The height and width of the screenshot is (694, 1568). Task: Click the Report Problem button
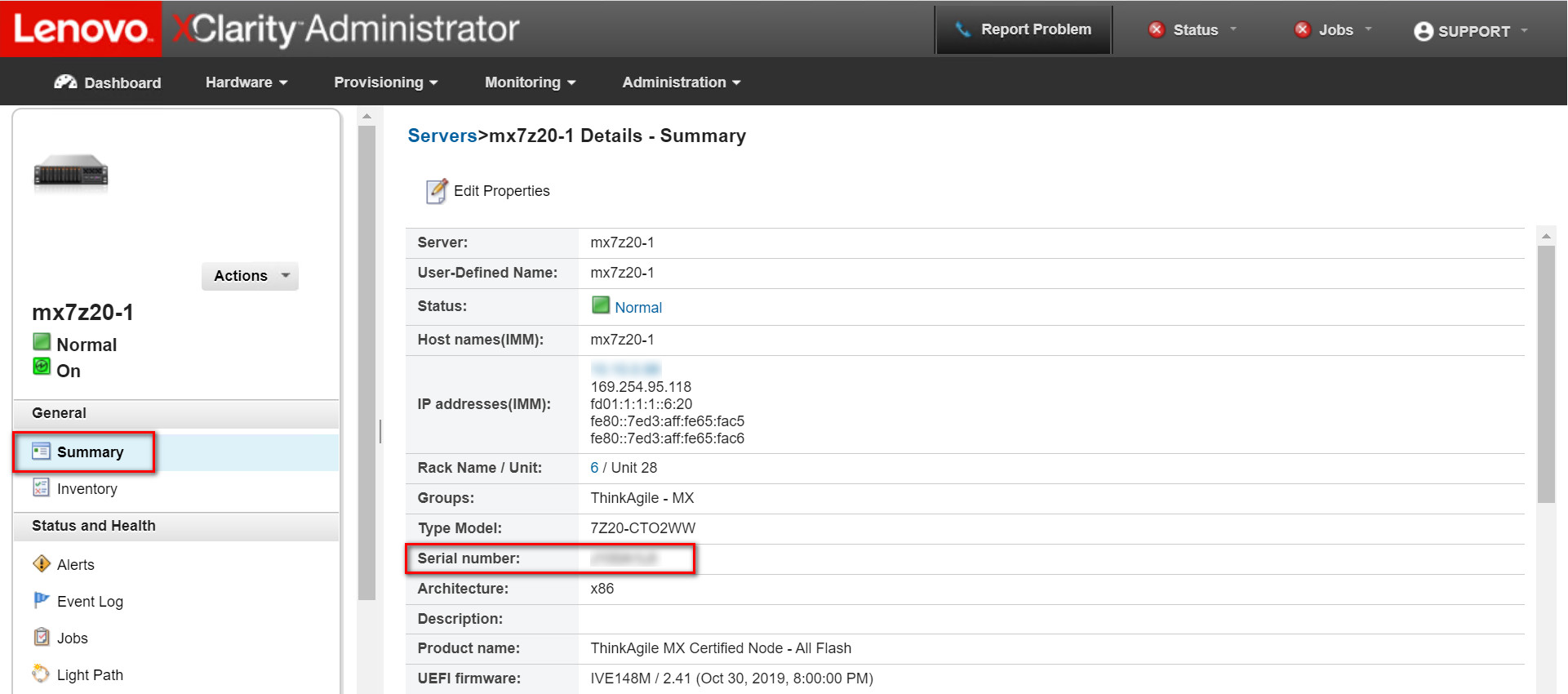click(1024, 29)
